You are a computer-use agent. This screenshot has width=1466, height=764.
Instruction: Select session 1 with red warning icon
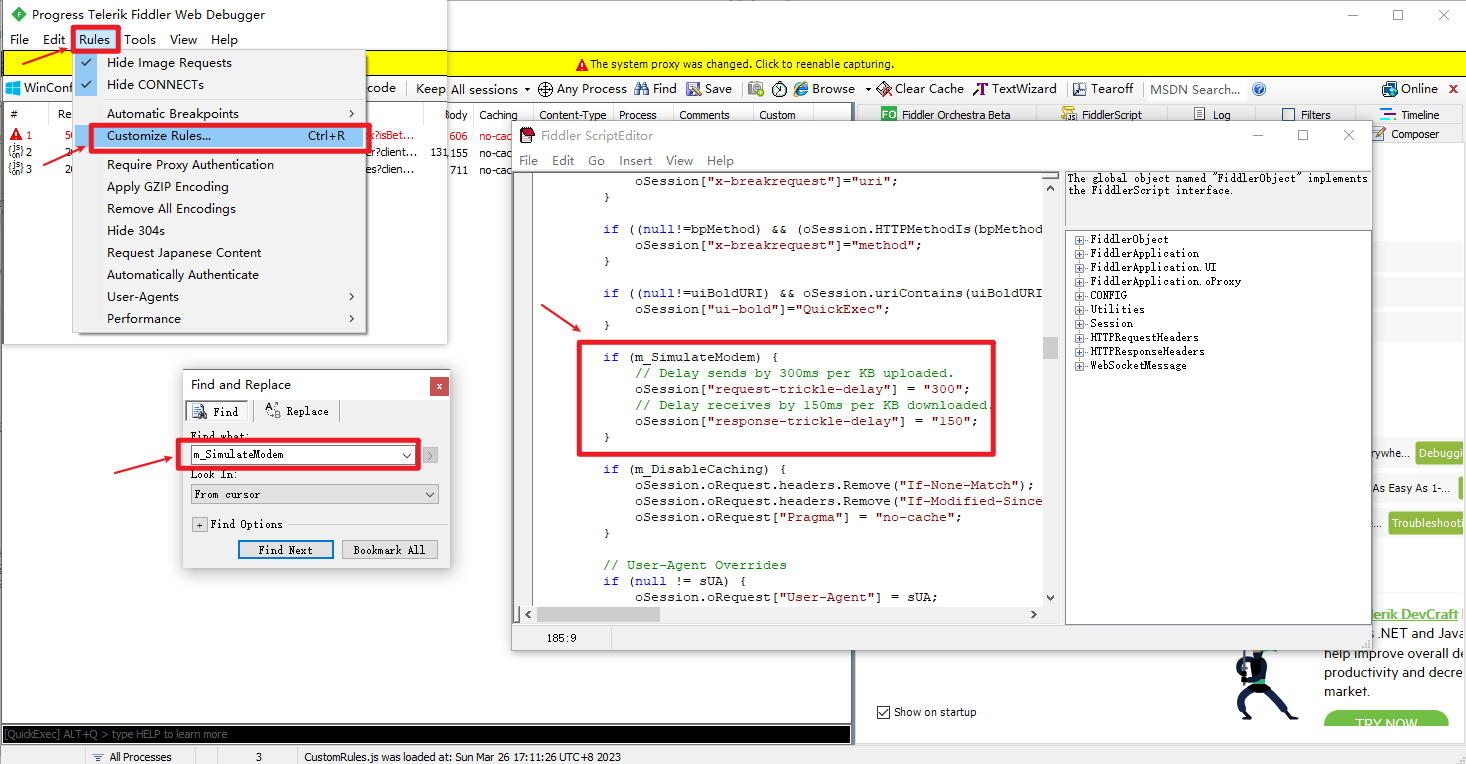point(16,135)
